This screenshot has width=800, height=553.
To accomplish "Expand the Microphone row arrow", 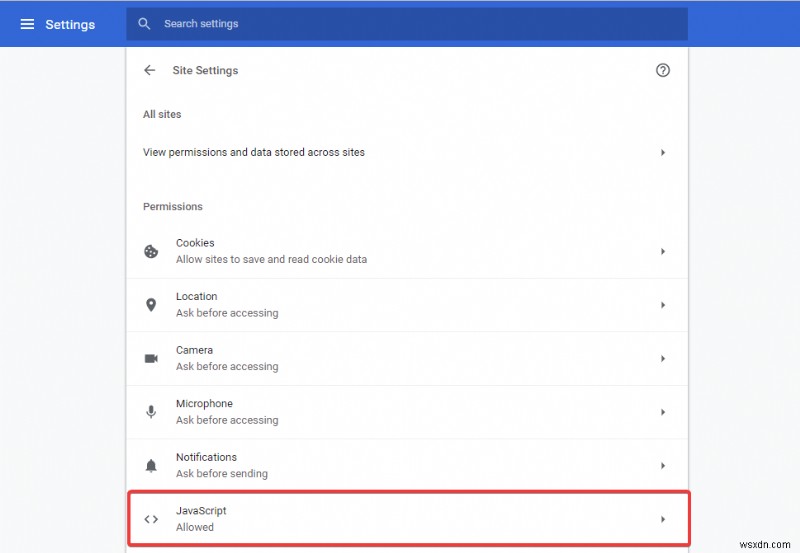I will (x=663, y=412).
